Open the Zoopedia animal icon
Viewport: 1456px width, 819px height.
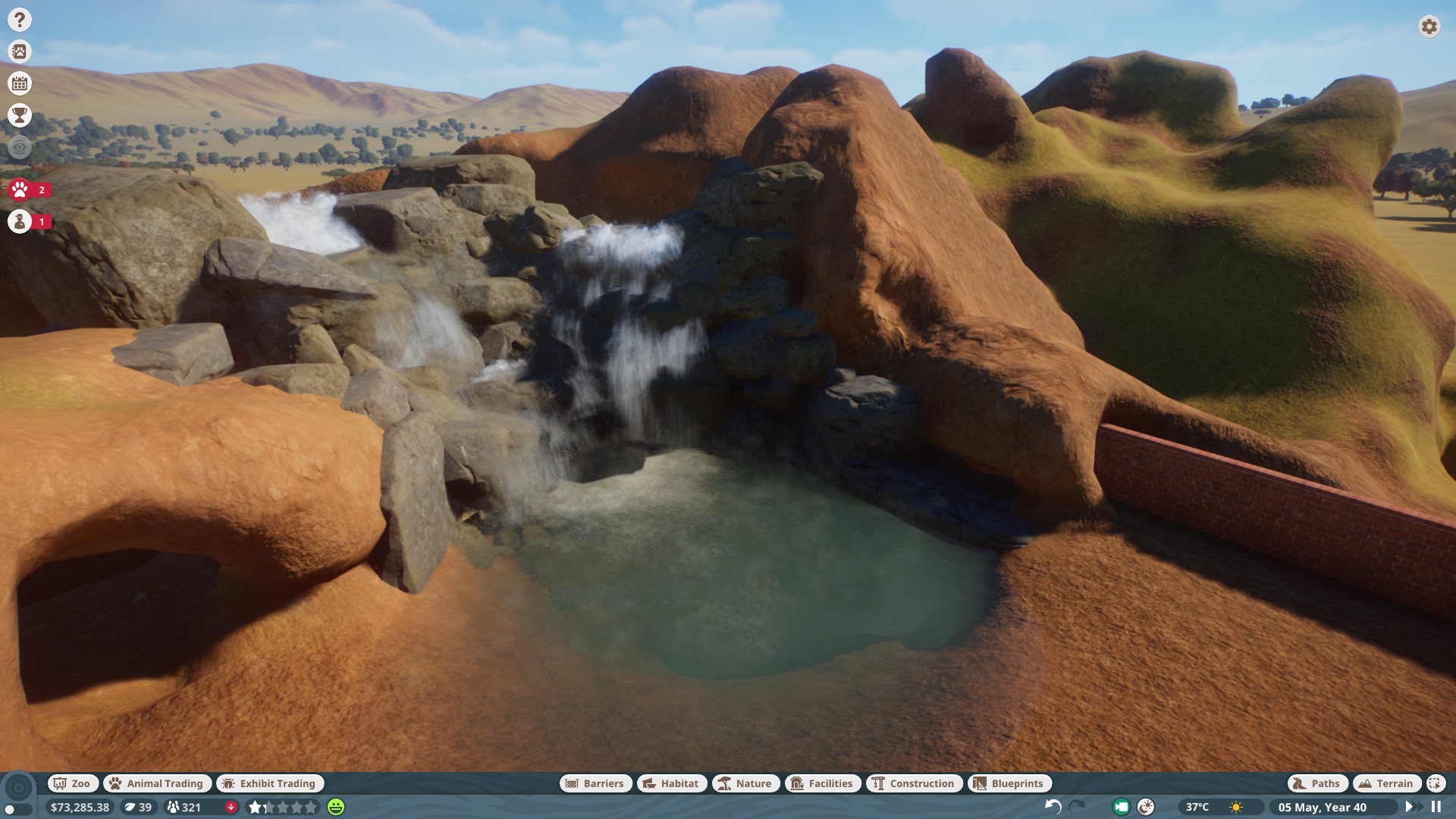[20, 52]
